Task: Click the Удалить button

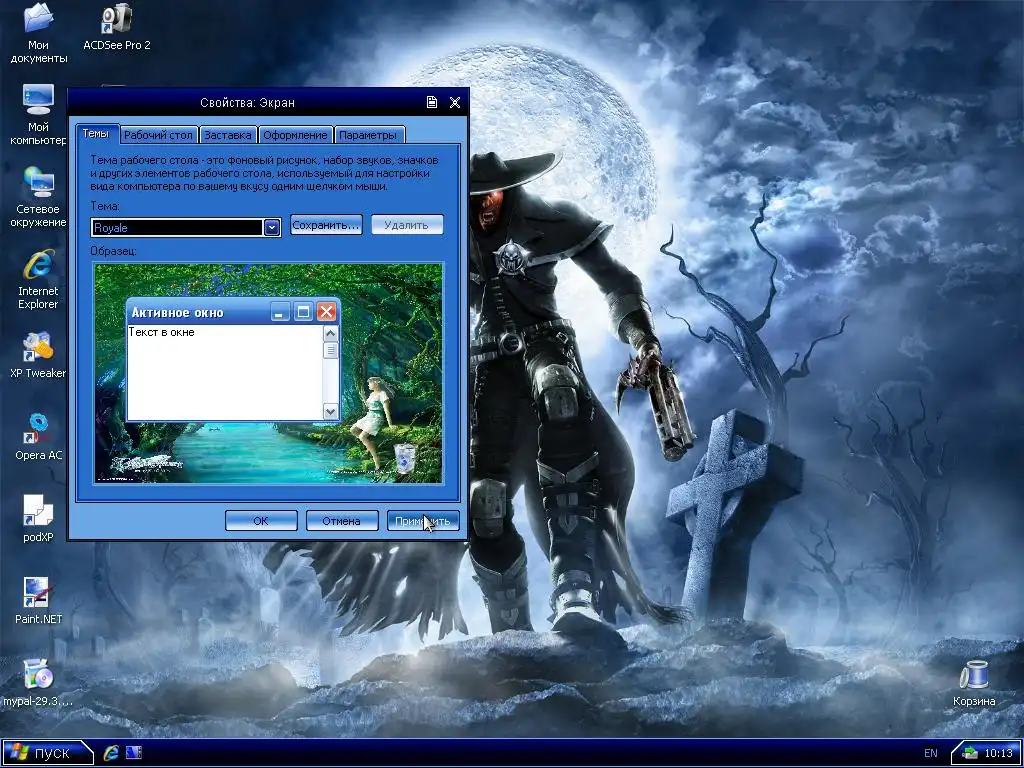Action: click(x=408, y=225)
